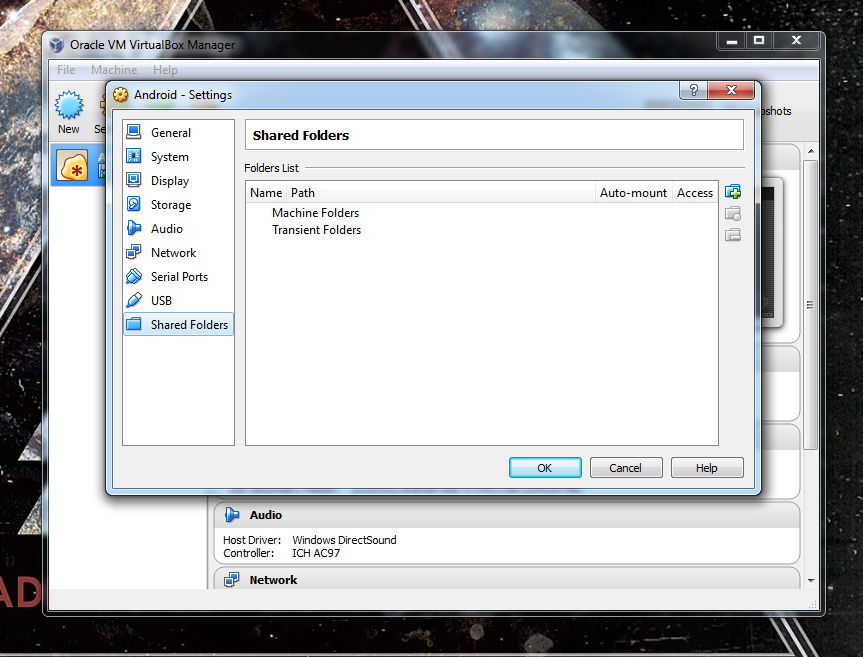Click the Cancel button
Screen dimensions: 863x657
coord(626,468)
